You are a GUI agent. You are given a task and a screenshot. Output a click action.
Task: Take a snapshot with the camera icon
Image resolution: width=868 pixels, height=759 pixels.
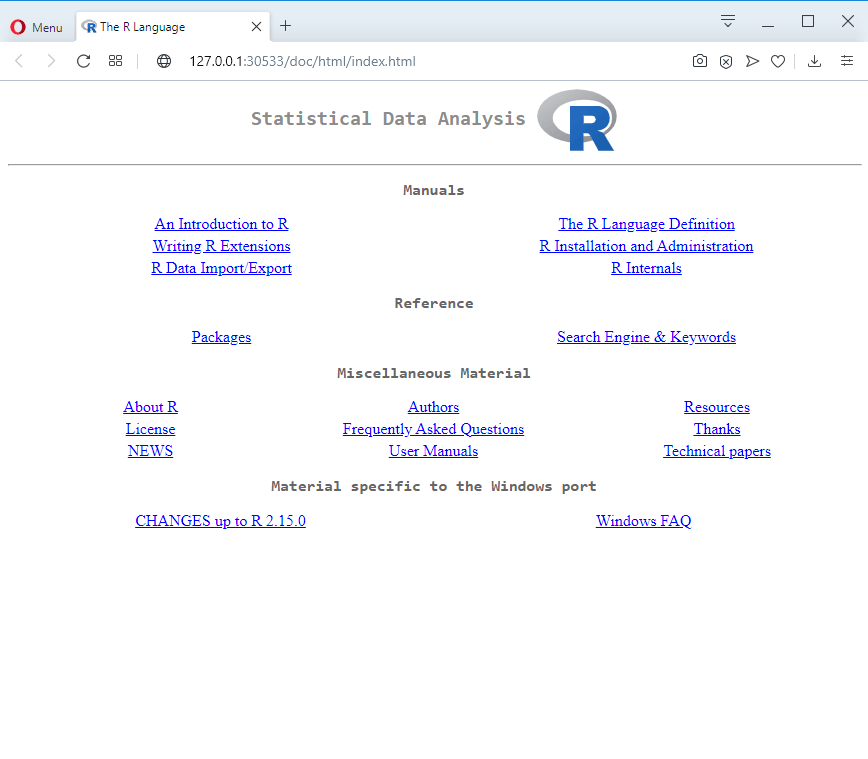point(700,61)
